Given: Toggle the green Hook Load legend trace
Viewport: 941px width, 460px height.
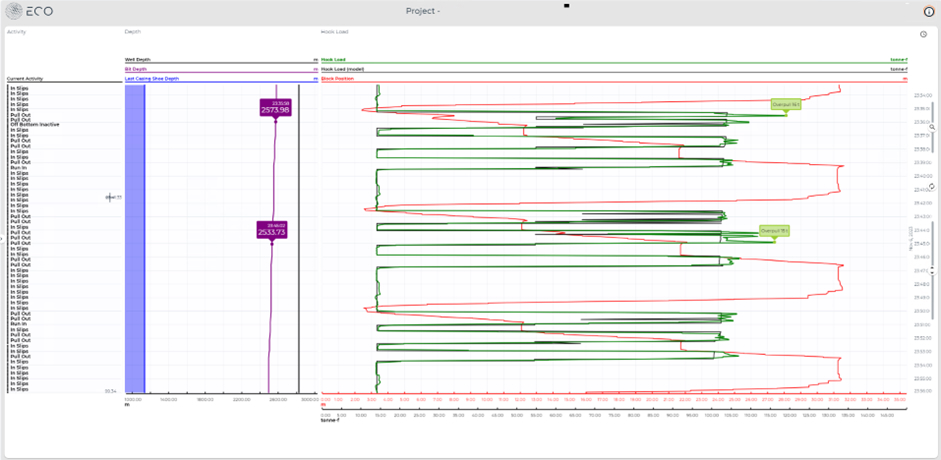Looking at the screenshot, I should coord(334,60).
